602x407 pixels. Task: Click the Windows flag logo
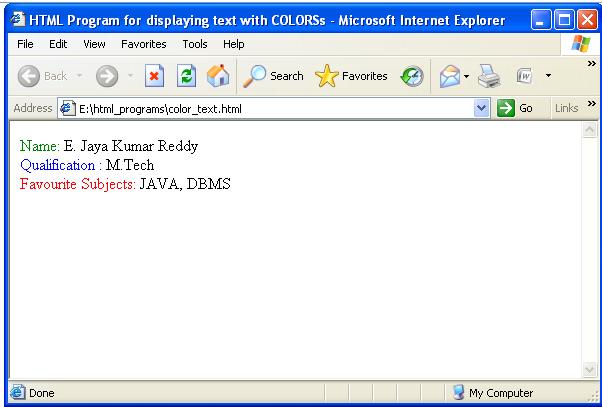click(581, 44)
